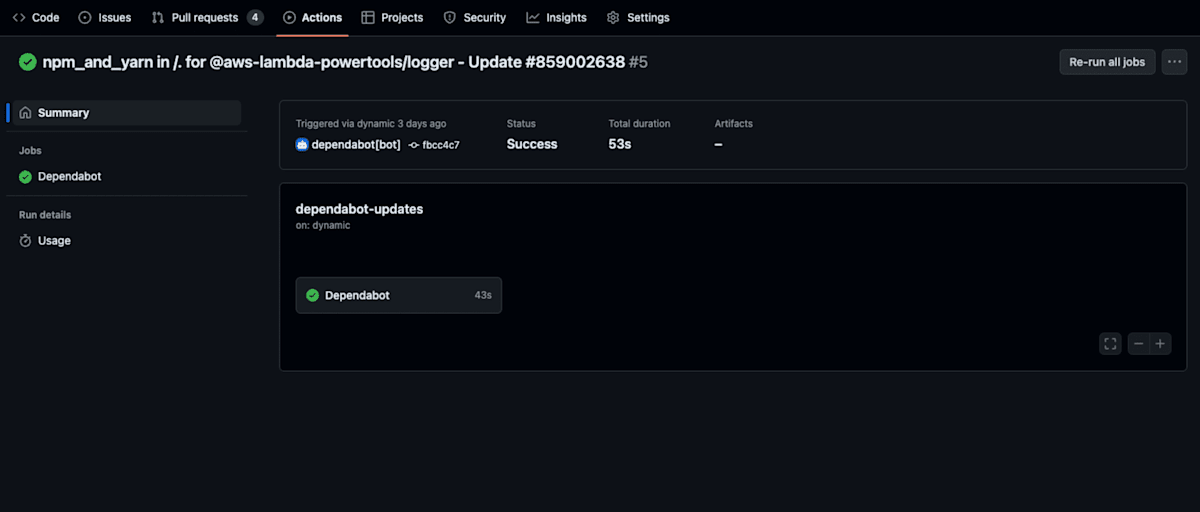Screen dimensions: 1200x512
Task: Zoom in the workflow graph with plus
Action: point(1160,344)
